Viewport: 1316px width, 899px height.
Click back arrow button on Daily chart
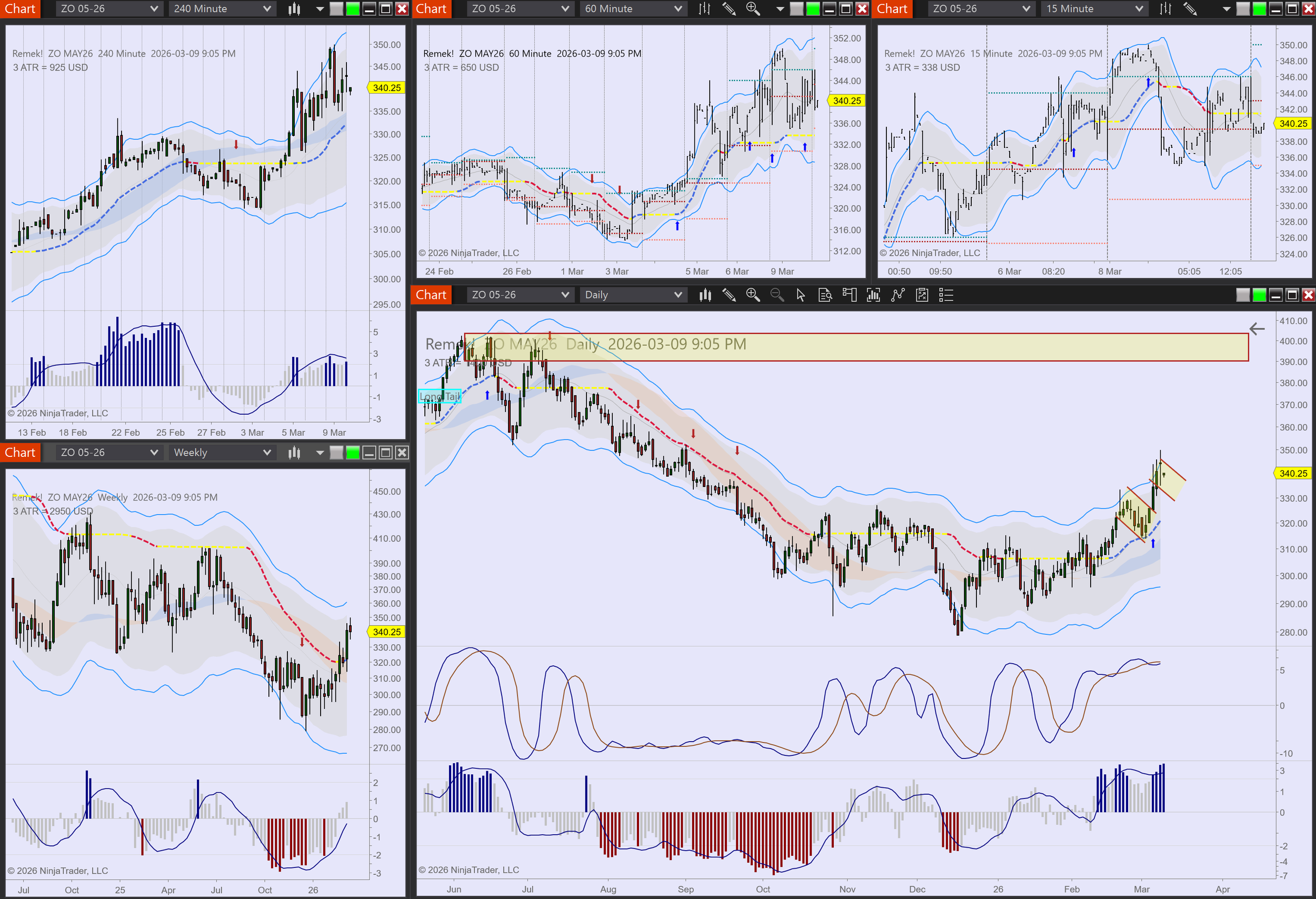coord(1257,329)
